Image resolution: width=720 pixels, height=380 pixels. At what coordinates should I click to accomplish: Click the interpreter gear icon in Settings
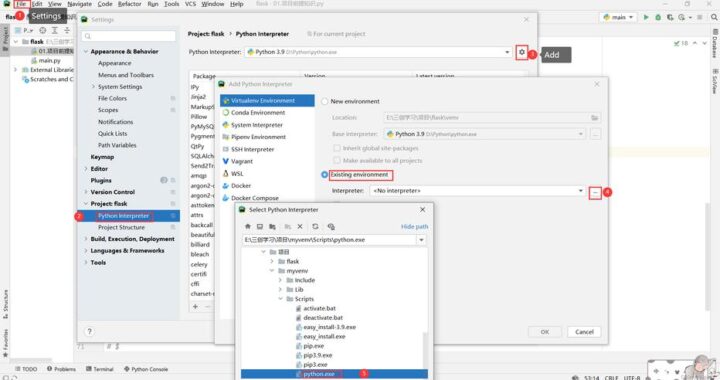(x=522, y=52)
